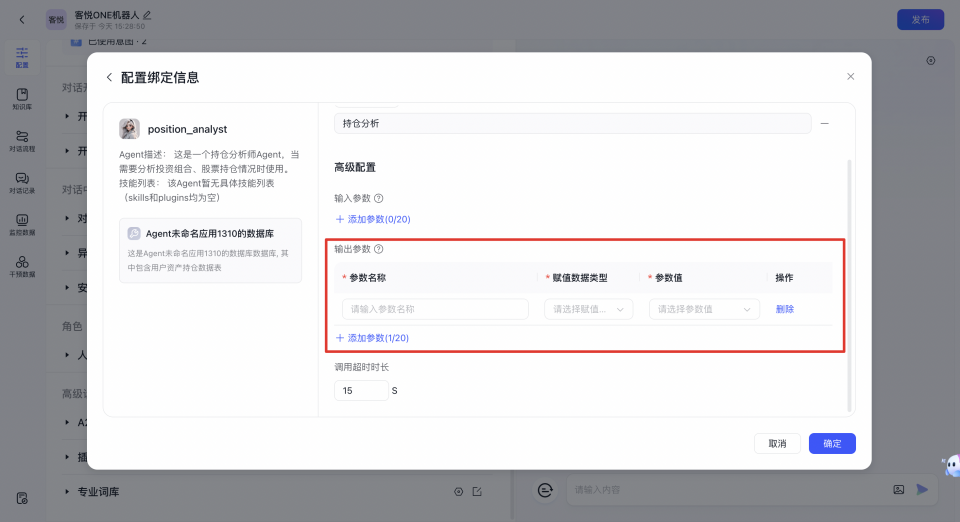
Task: Remove the 持仓分析 entry with minus icon
Action: (x=825, y=124)
